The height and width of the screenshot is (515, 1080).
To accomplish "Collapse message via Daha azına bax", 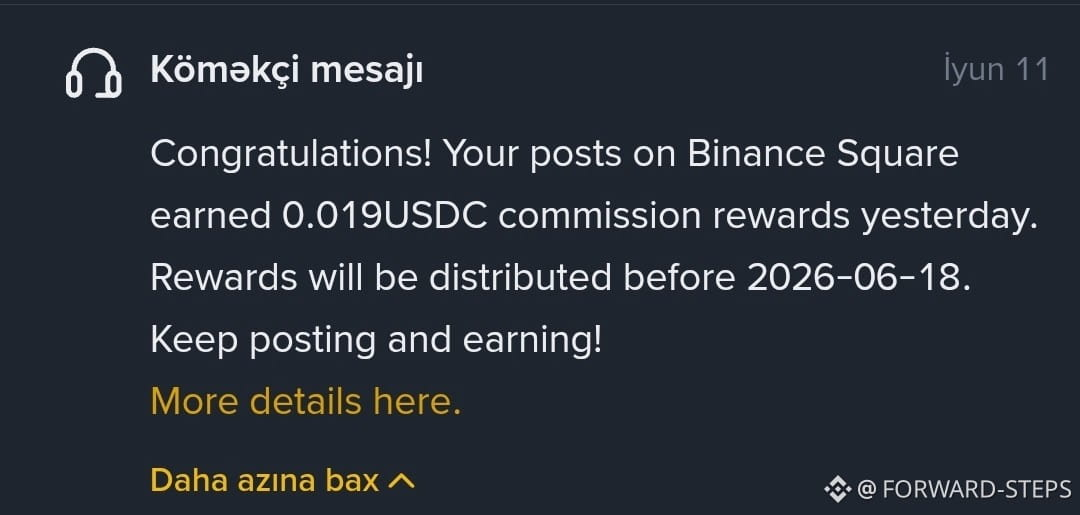I will point(282,480).
